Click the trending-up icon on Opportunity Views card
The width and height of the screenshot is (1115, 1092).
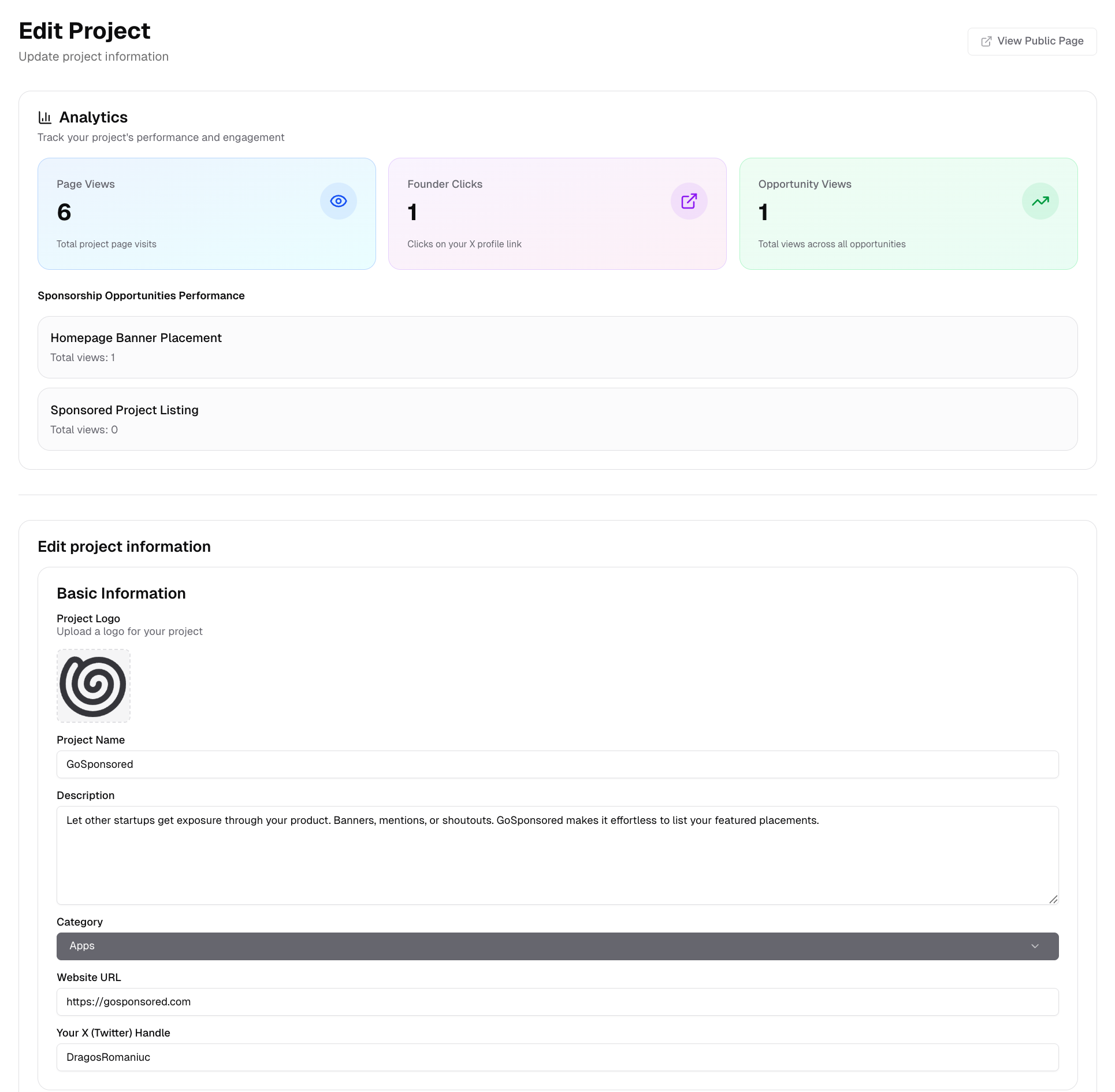(x=1039, y=201)
